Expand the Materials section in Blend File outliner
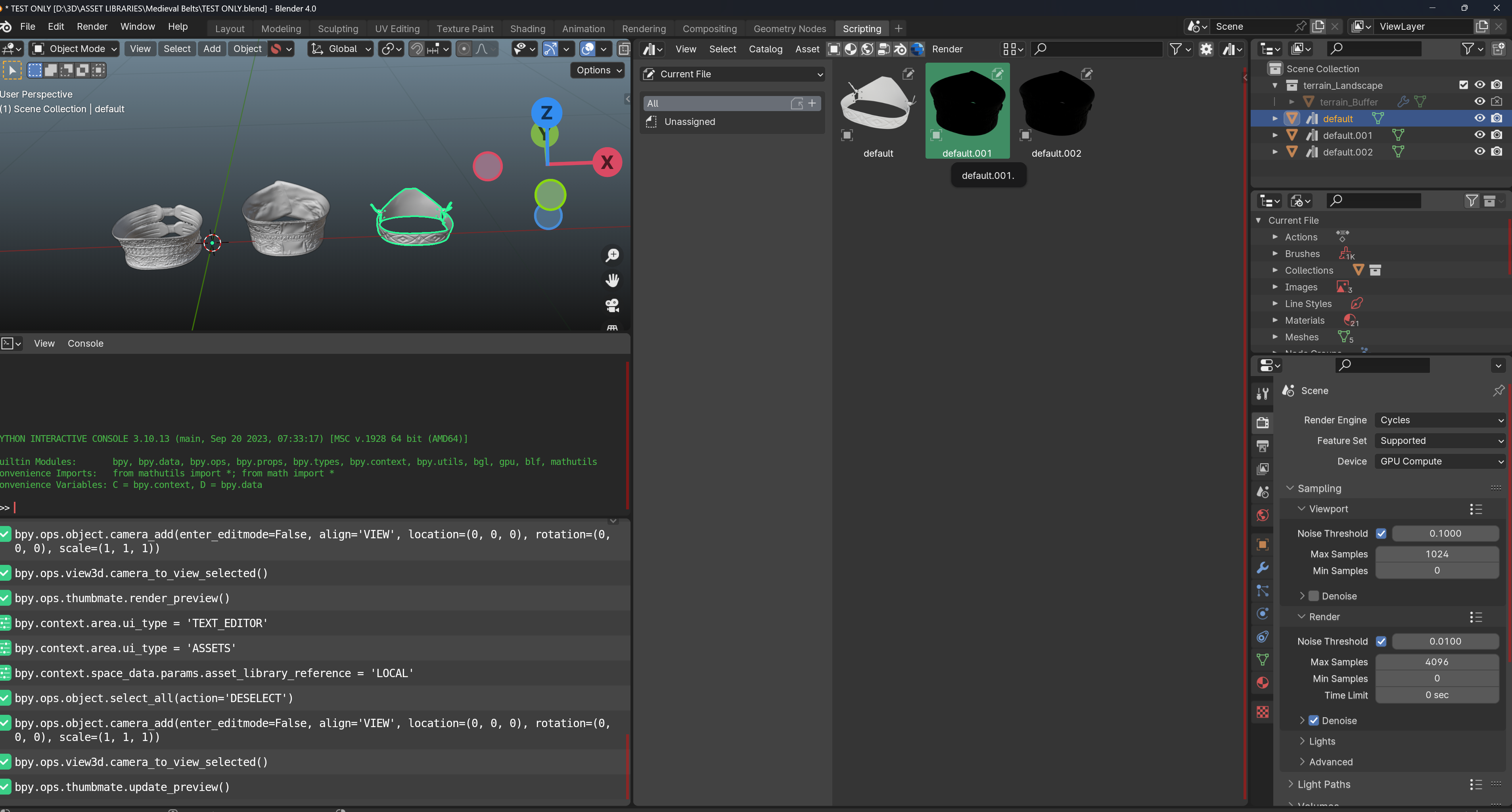Screen dimensions: 1512x812 (1275, 320)
